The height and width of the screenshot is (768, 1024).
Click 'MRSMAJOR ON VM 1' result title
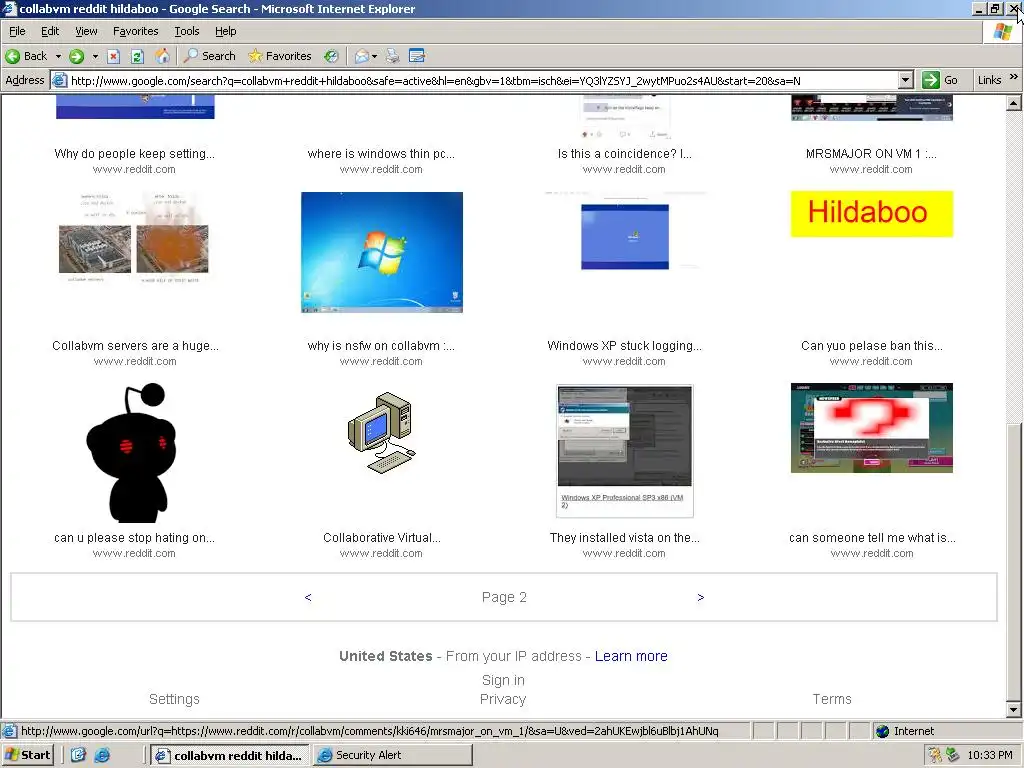pyautogui.click(x=871, y=153)
